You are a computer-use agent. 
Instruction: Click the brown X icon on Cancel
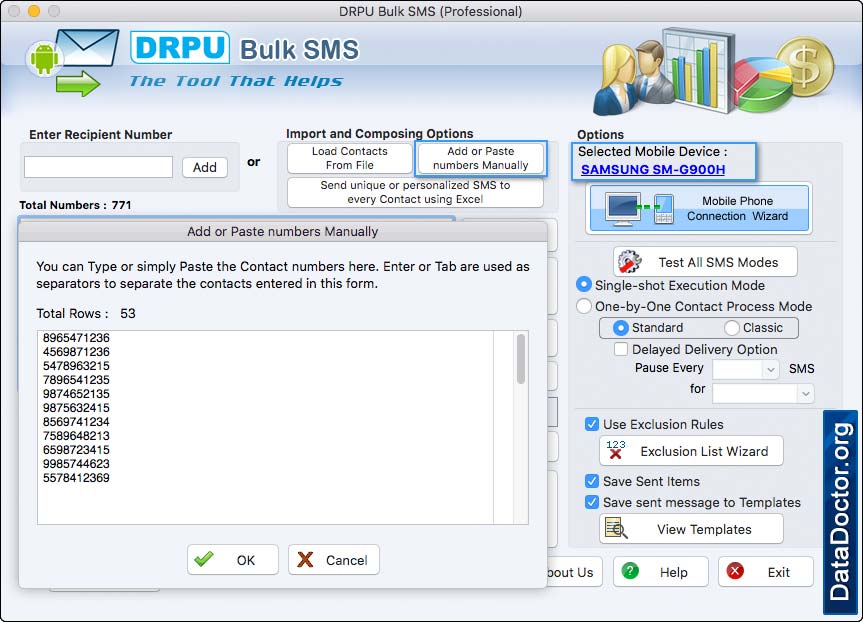pos(305,560)
